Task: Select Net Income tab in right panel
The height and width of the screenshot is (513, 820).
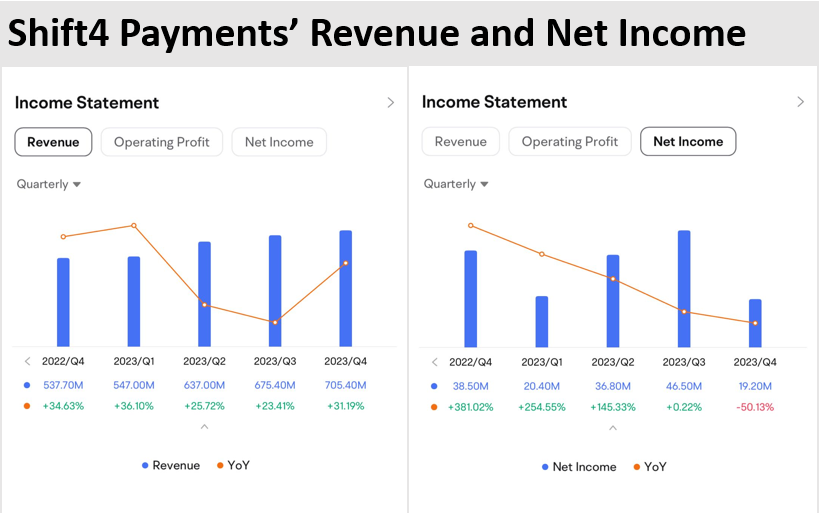Action: [x=688, y=141]
